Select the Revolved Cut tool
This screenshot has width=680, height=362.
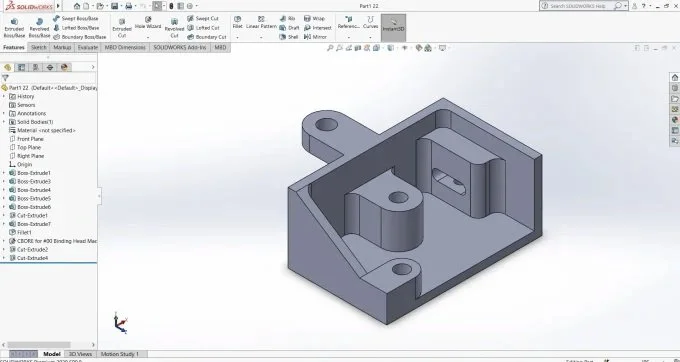coord(174,28)
